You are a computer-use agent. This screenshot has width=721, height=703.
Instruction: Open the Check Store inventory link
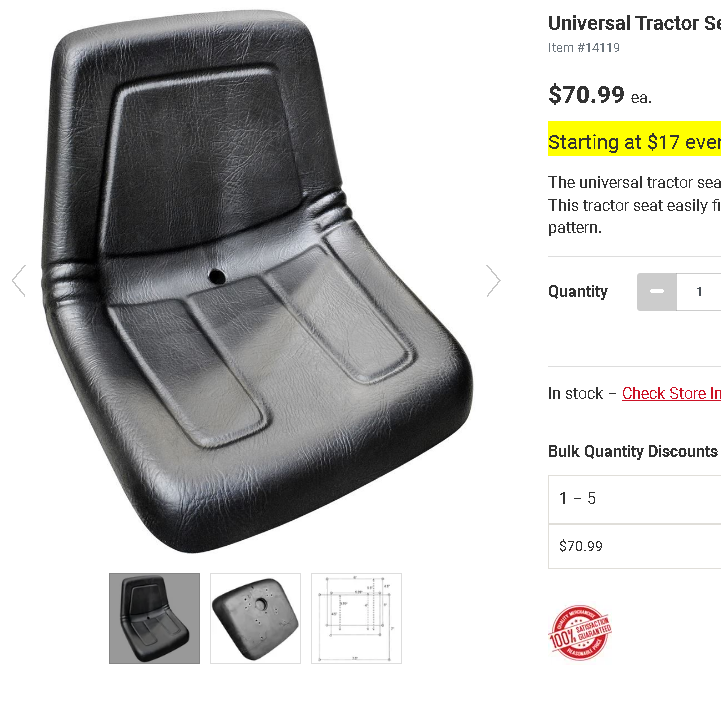[x=671, y=393]
